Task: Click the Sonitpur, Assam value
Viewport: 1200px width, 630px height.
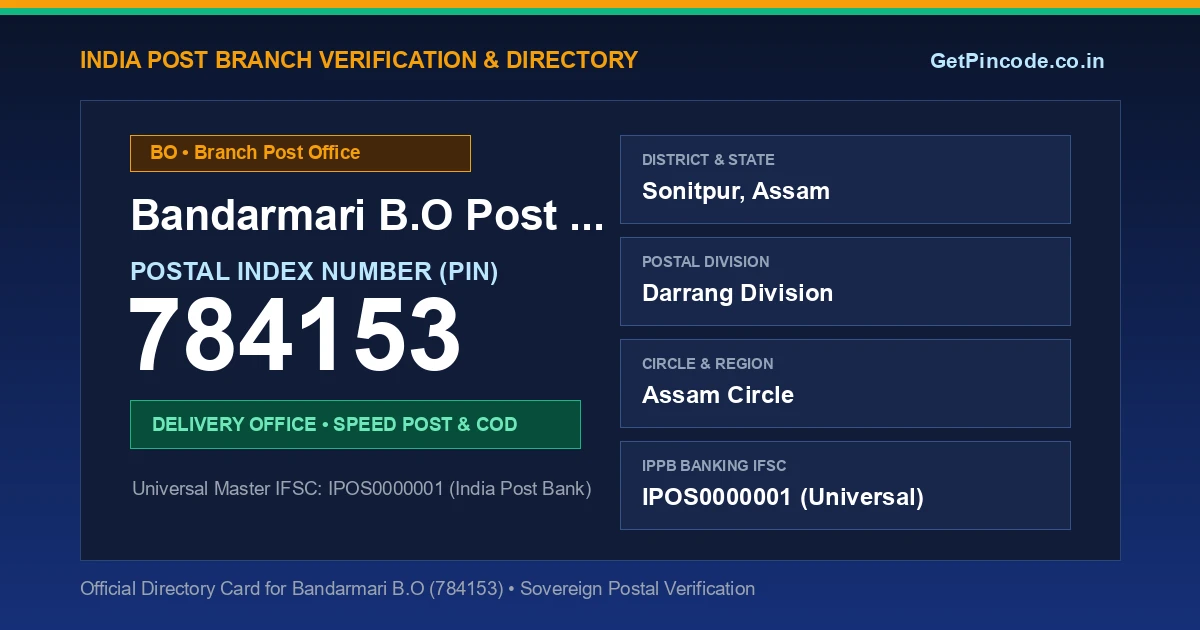Action: tap(736, 191)
